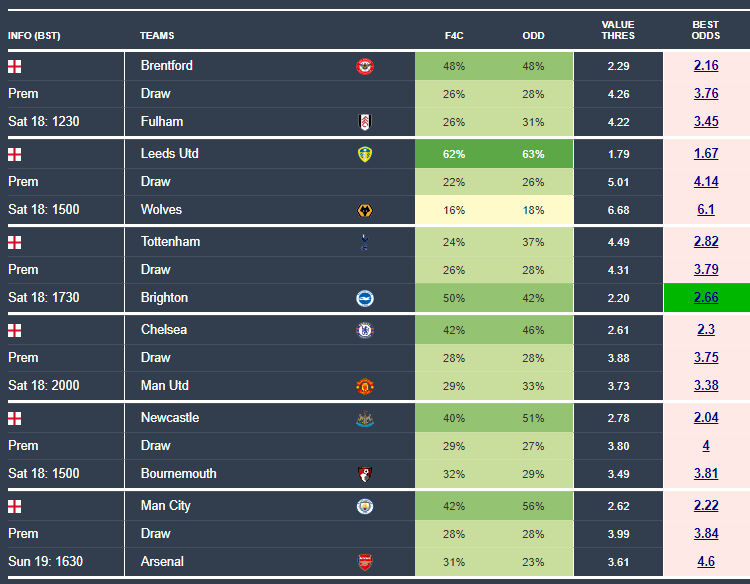Click the Wolves club crest icon
750x584 pixels.
pyautogui.click(x=365, y=210)
